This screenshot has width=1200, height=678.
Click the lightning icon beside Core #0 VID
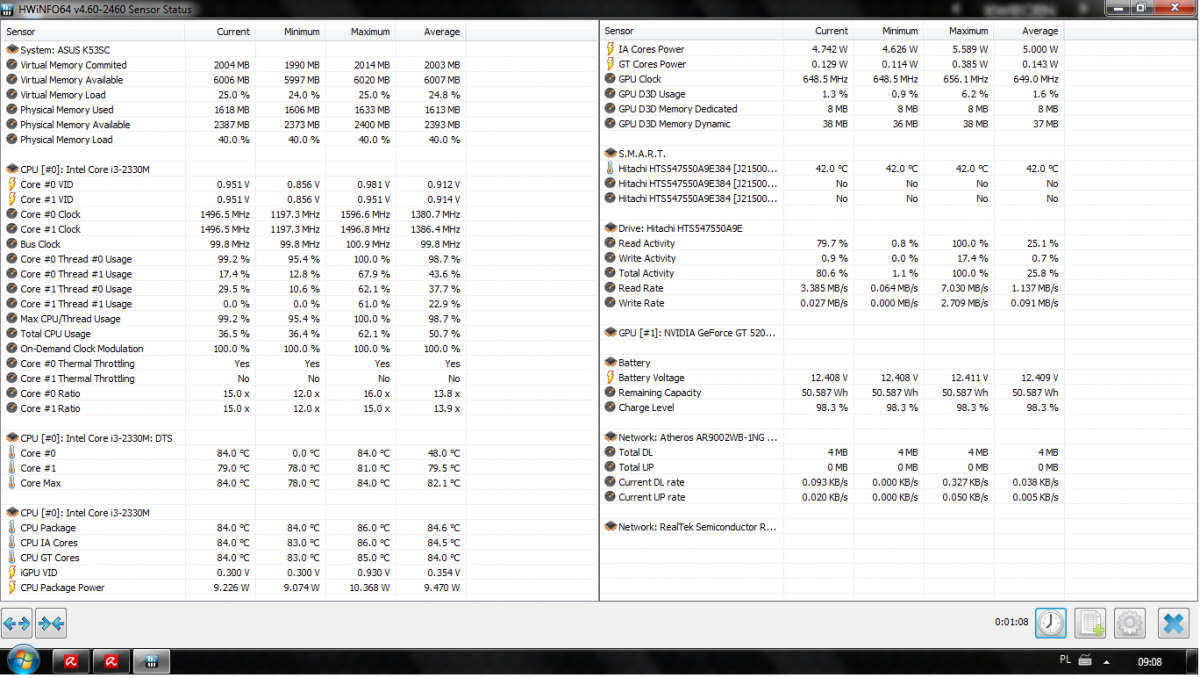(12, 184)
